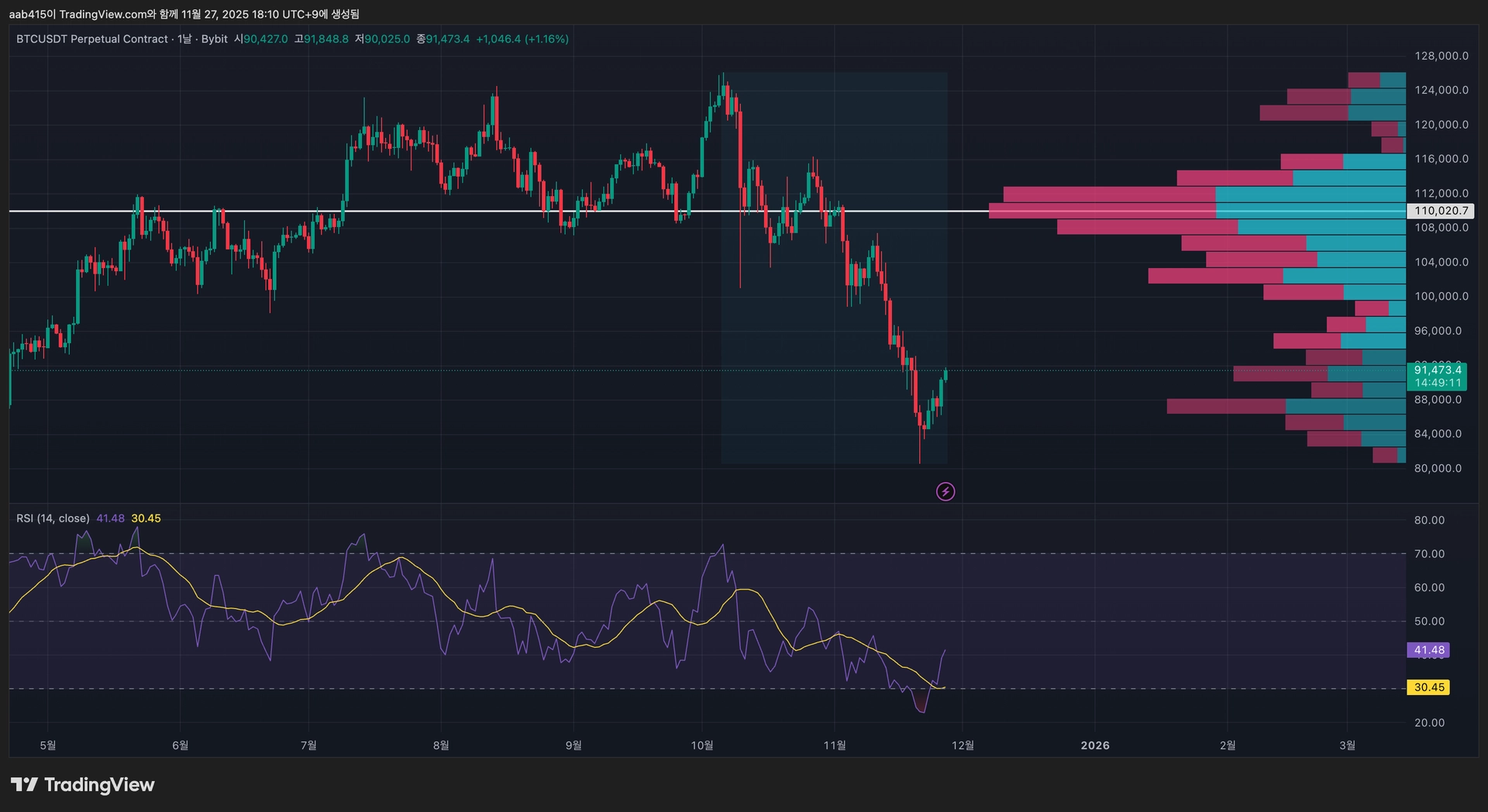
Task: Click the 12월 label on time axis
Action: click(x=963, y=745)
